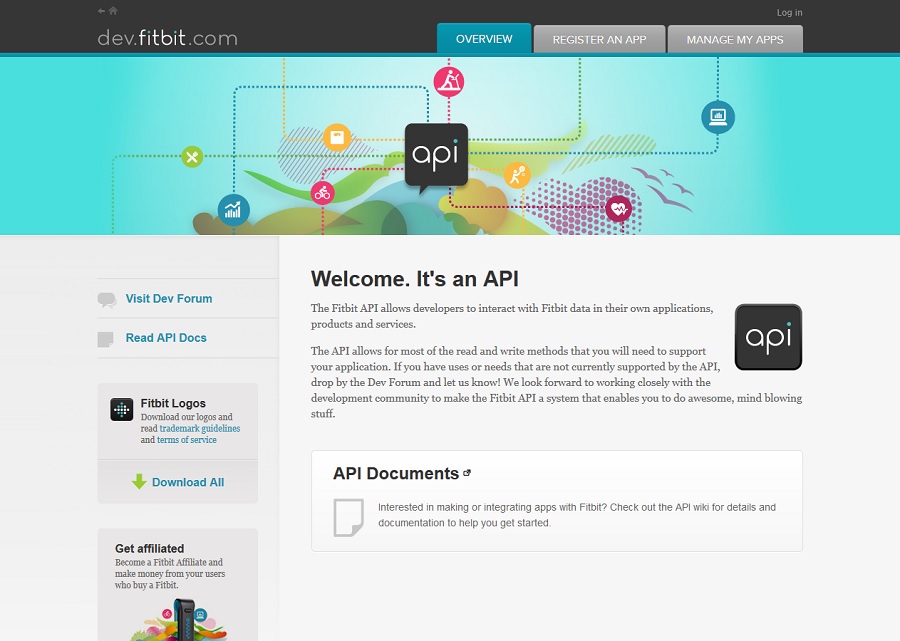Open the Register an App tab
900x641 pixels.
pos(599,40)
